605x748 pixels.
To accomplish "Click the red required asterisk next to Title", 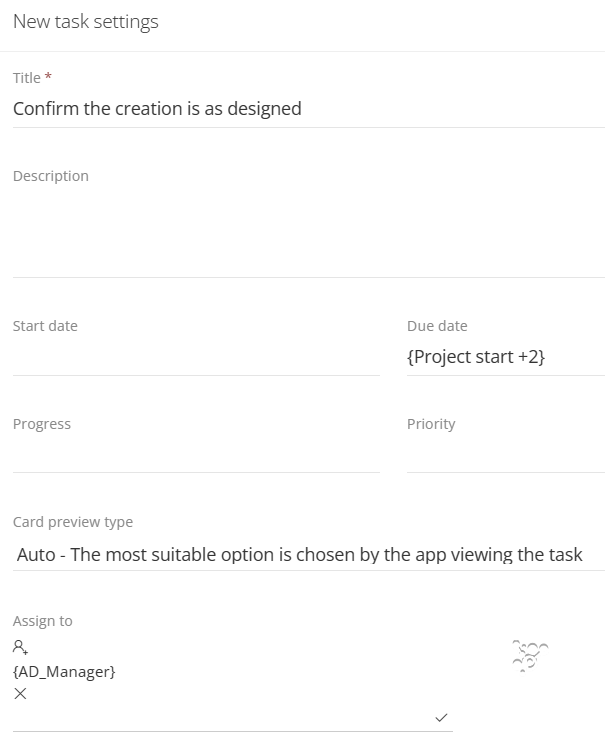I will (x=48, y=76).
